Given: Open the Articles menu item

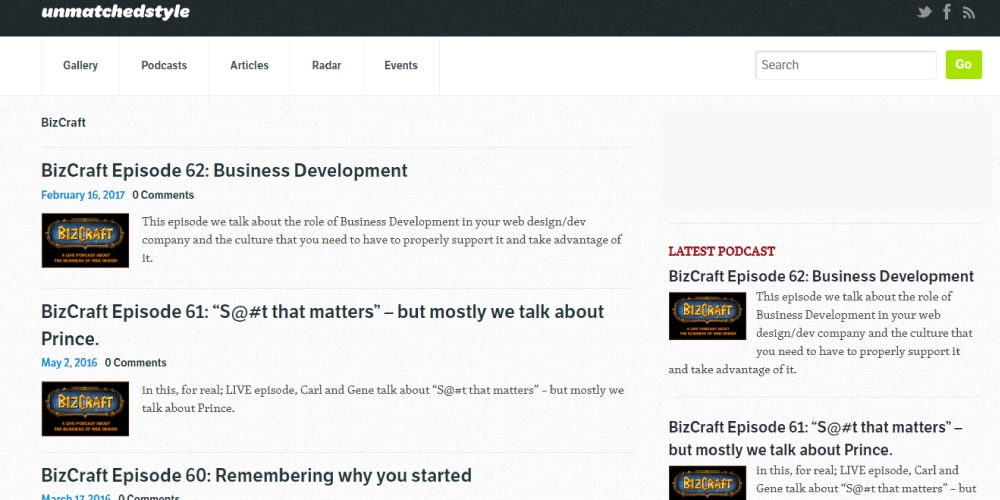Looking at the screenshot, I should pyautogui.click(x=249, y=66).
